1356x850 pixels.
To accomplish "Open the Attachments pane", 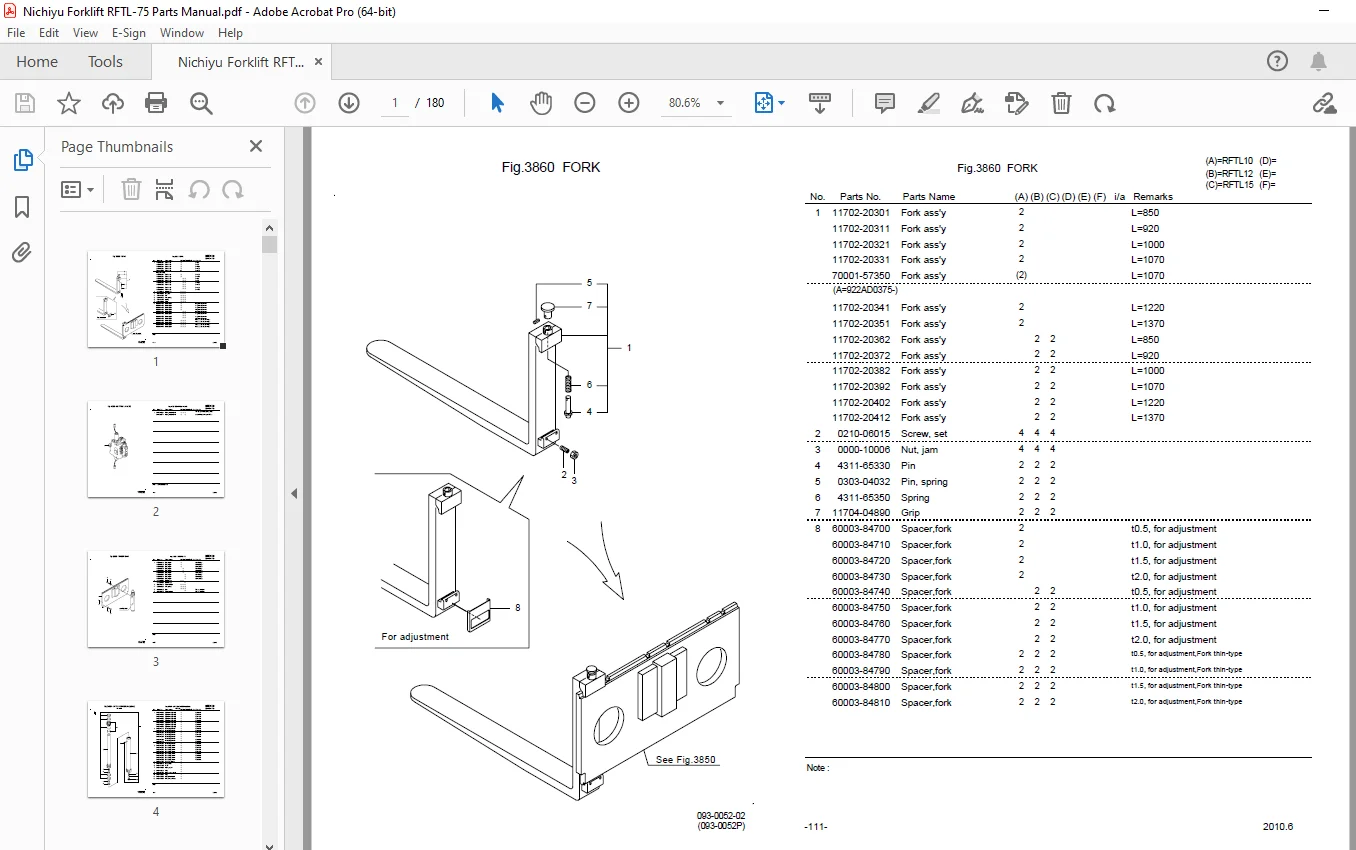I will coord(22,253).
